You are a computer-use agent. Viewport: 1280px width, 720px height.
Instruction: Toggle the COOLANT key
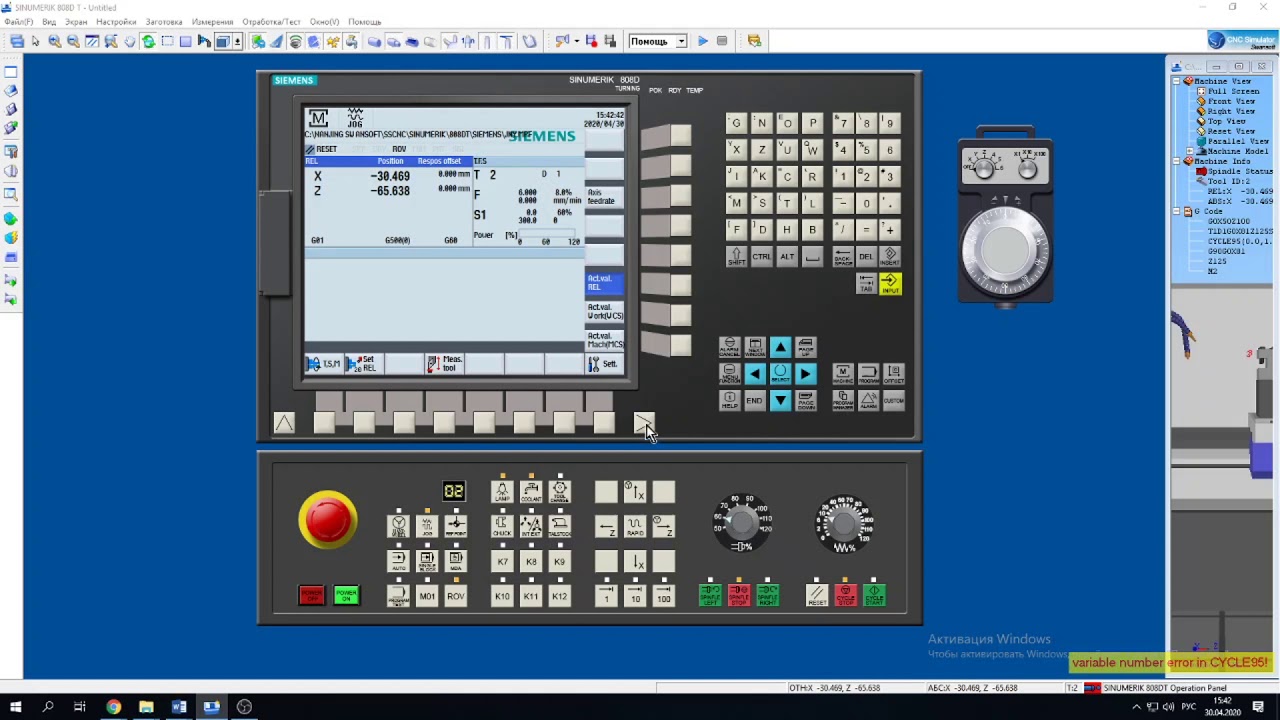(531, 491)
